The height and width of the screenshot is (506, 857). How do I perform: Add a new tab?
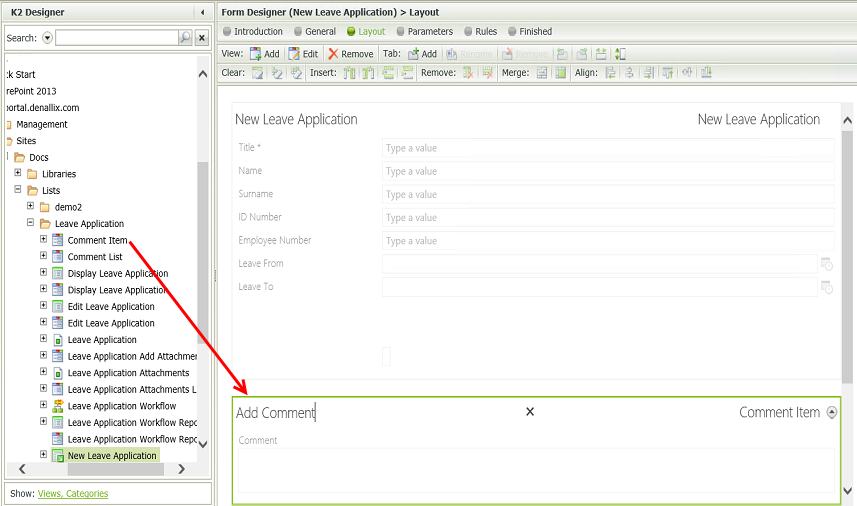(x=422, y=54)
